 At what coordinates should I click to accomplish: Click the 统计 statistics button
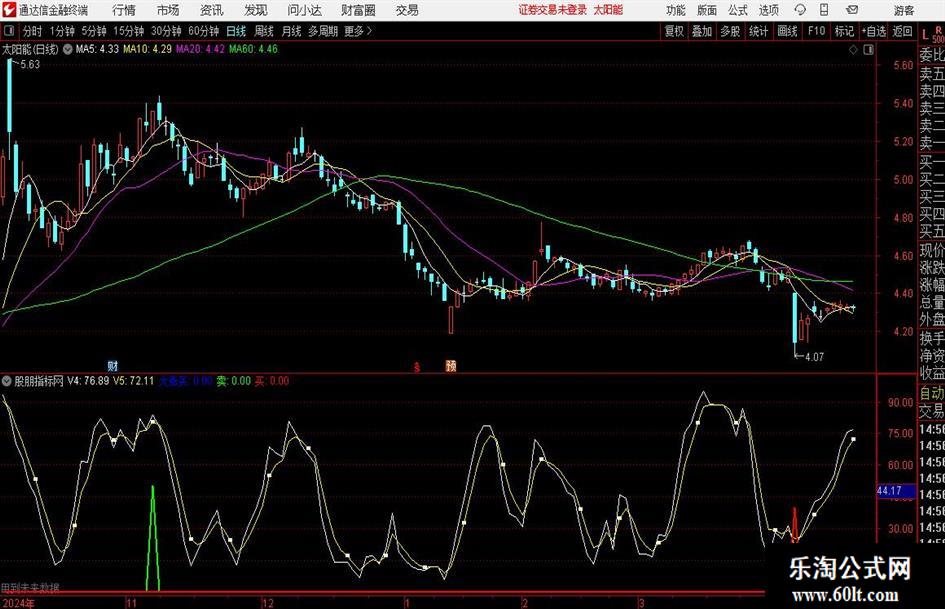[758, 31]
